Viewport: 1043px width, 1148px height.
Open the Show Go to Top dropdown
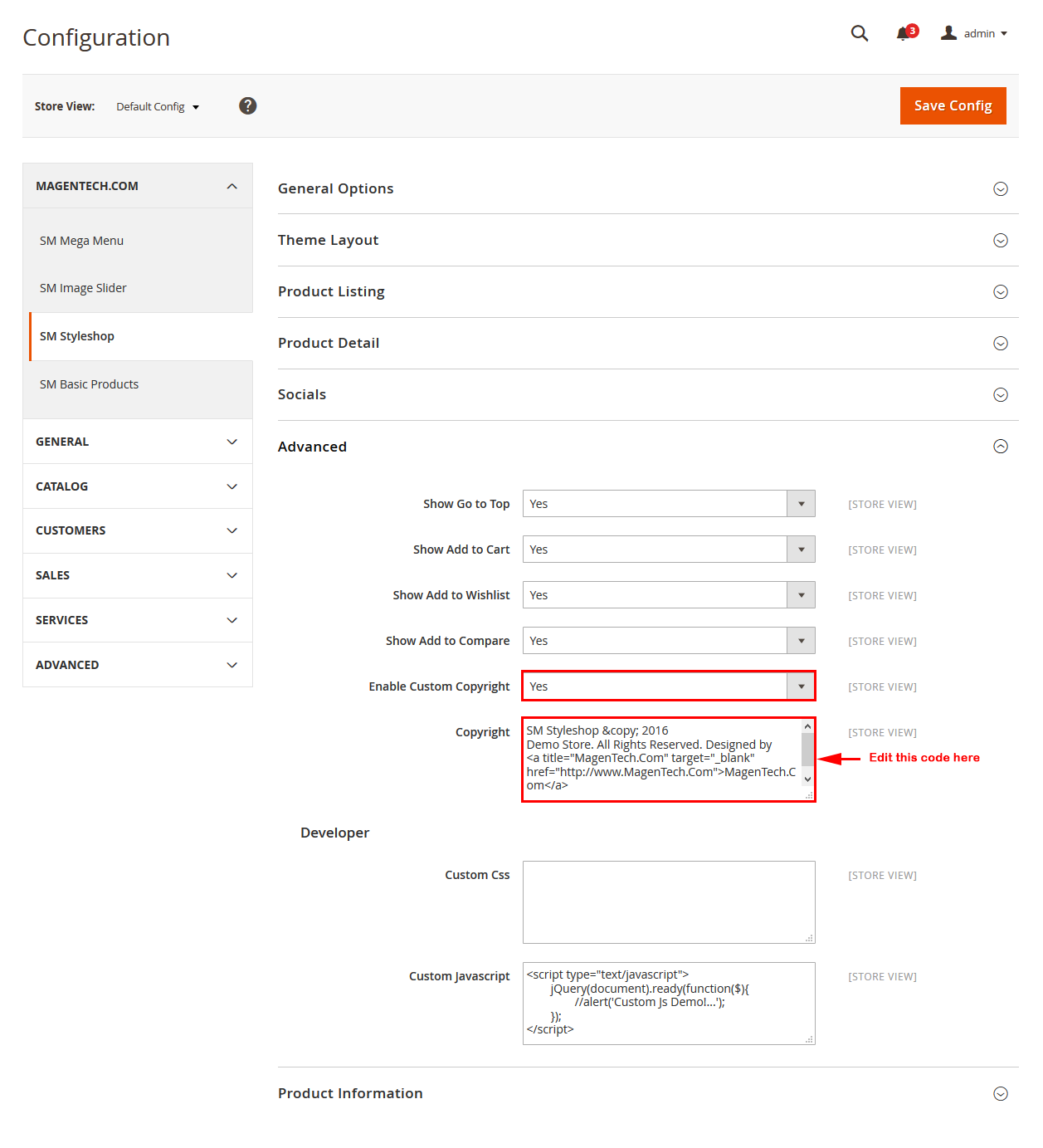[x=668, y=504]
